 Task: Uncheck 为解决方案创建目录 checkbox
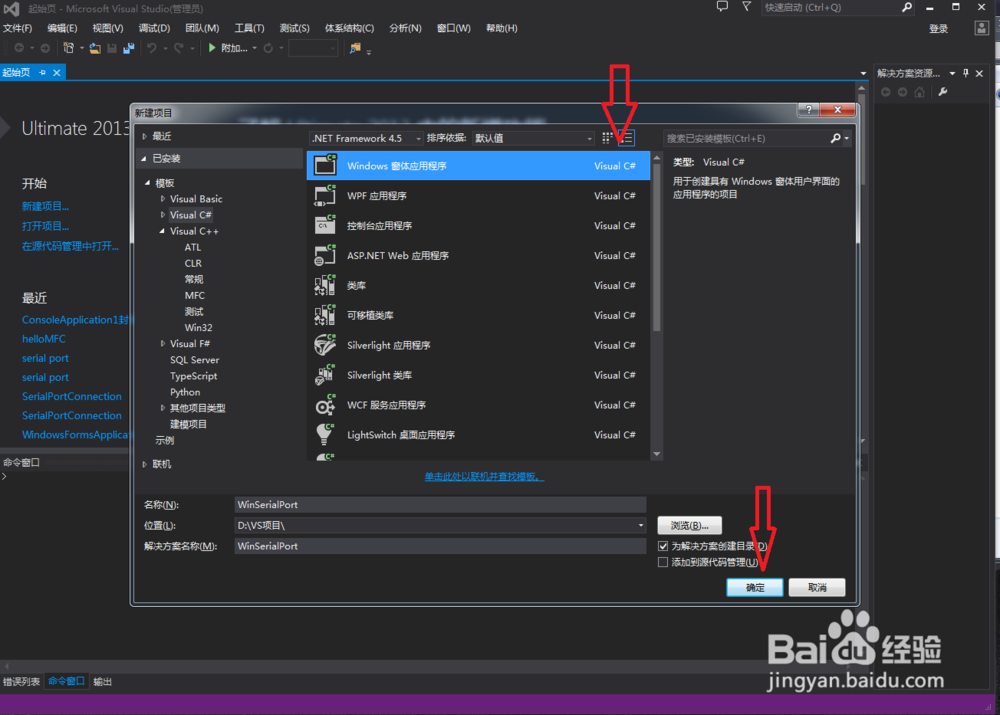(x=663, y=546)
